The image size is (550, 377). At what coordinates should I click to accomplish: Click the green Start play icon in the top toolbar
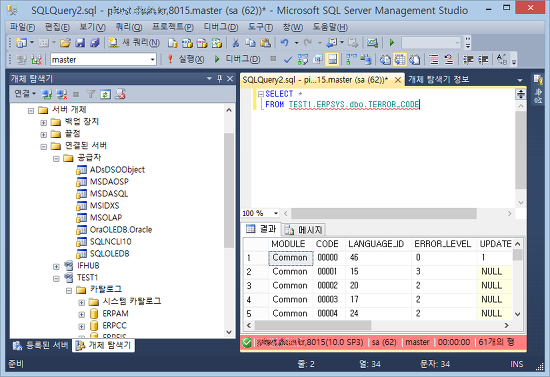[392, 43]
